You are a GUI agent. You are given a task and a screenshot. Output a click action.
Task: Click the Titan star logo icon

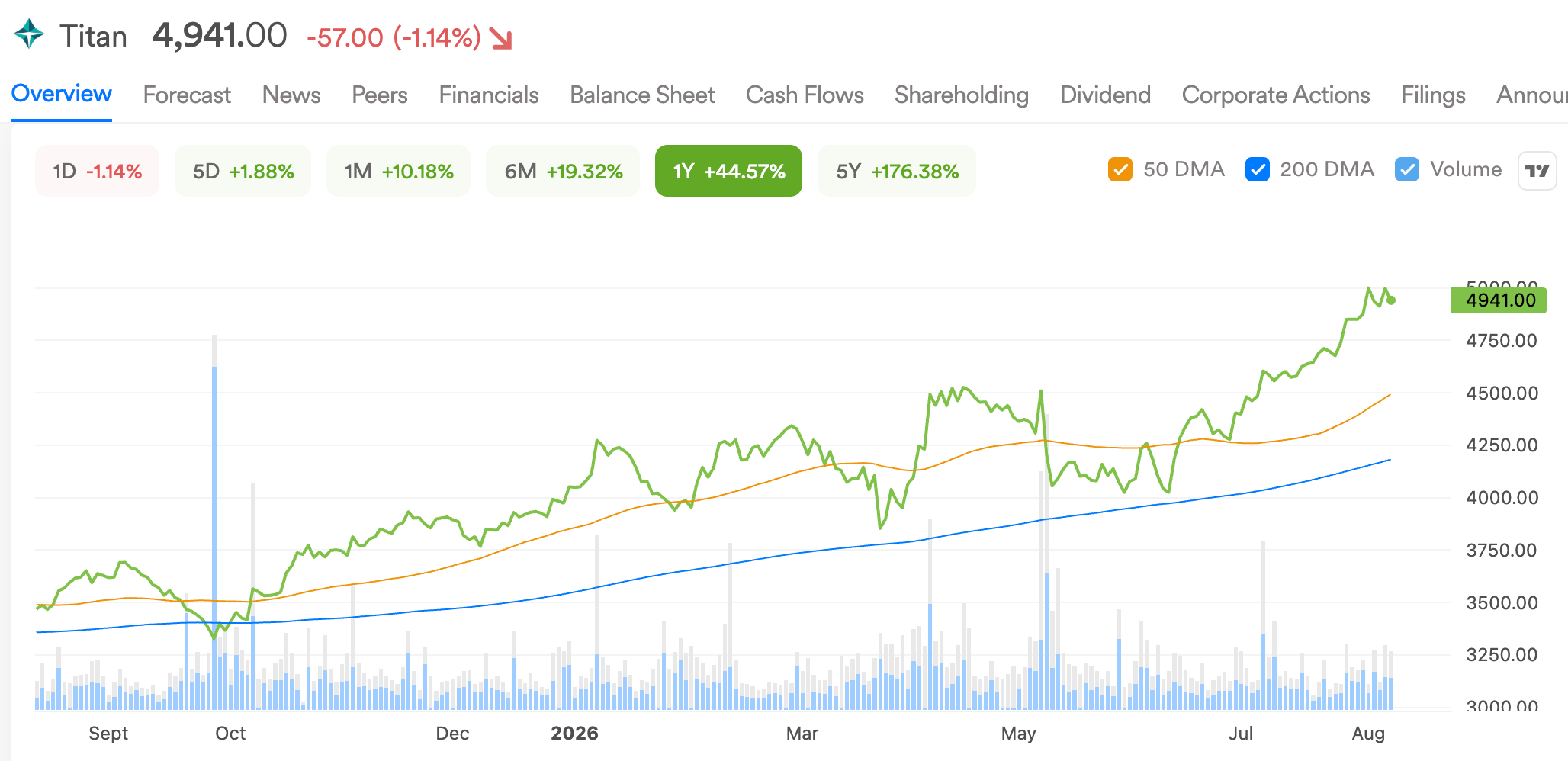tap(29, 34)
